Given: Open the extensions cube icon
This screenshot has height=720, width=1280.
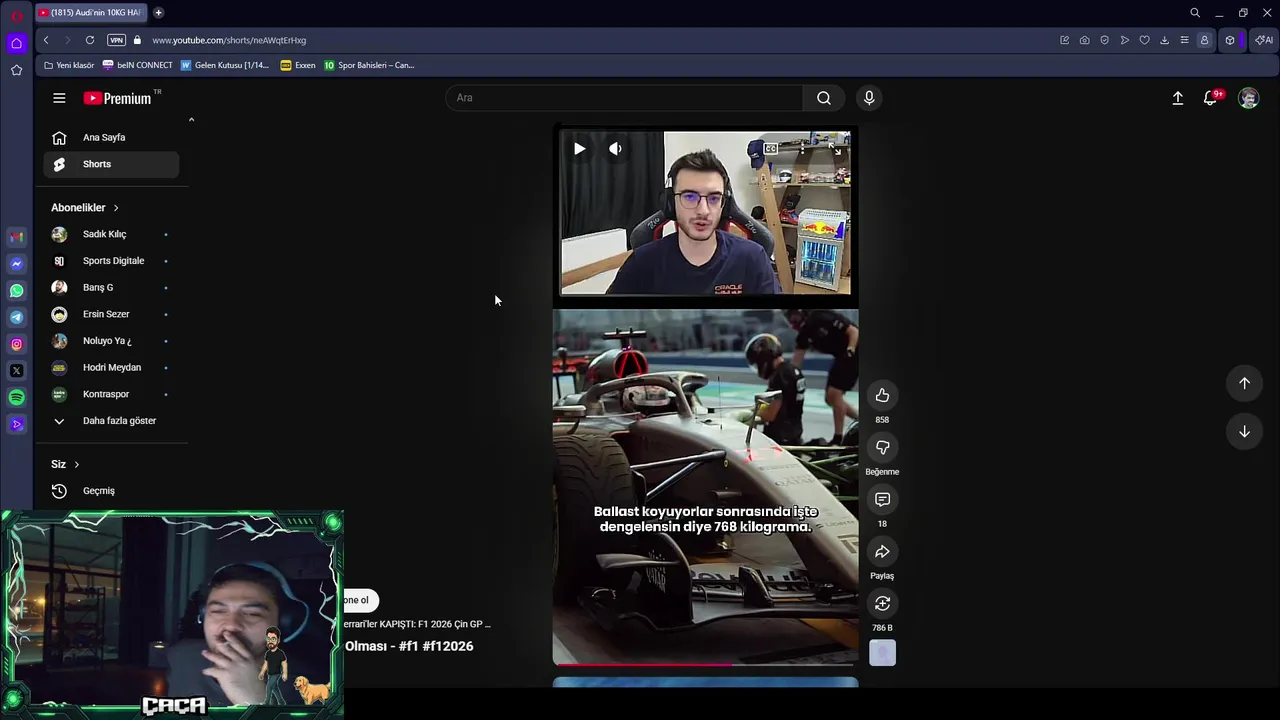Looking at the screenshot, I should [x=1230, y=40].
